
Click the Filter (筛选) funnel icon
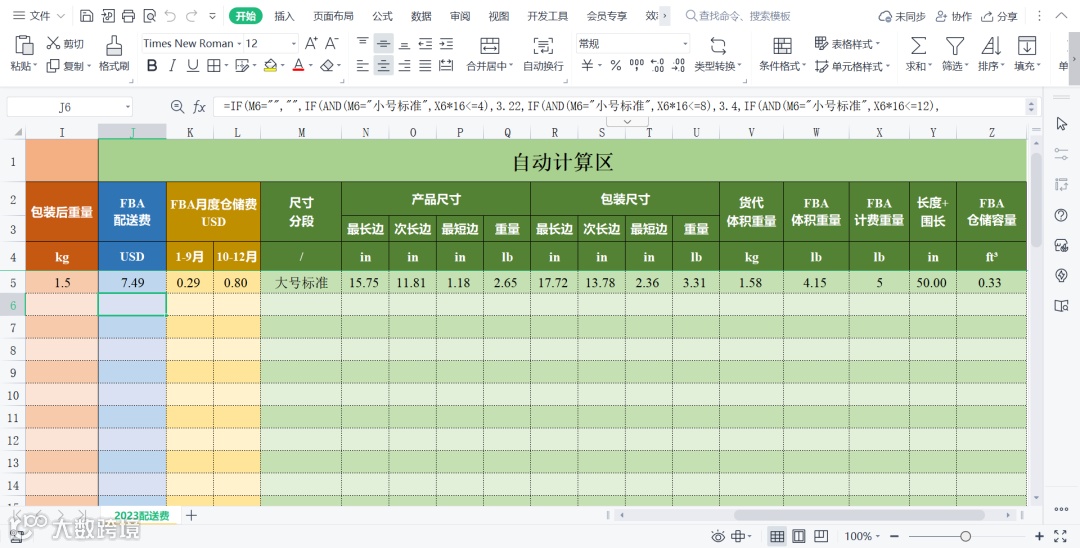pos(955,46)
